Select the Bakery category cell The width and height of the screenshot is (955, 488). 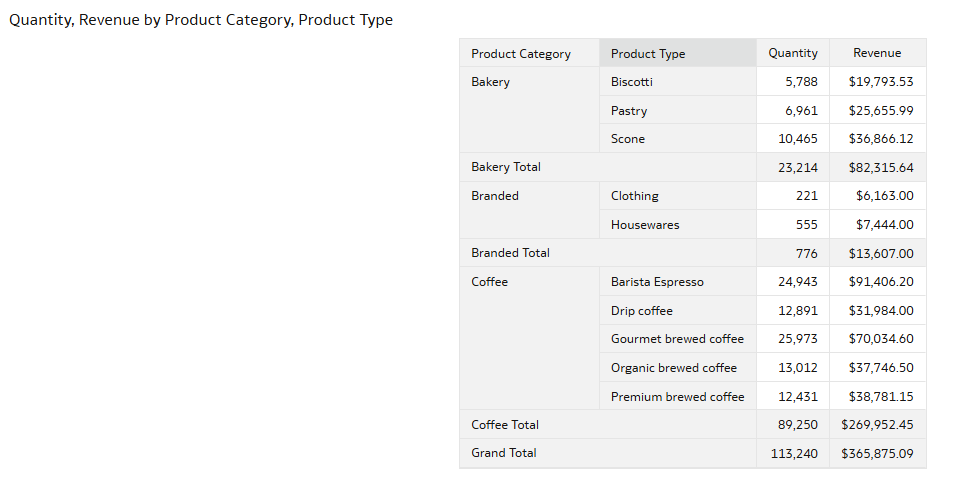point(490,82)
